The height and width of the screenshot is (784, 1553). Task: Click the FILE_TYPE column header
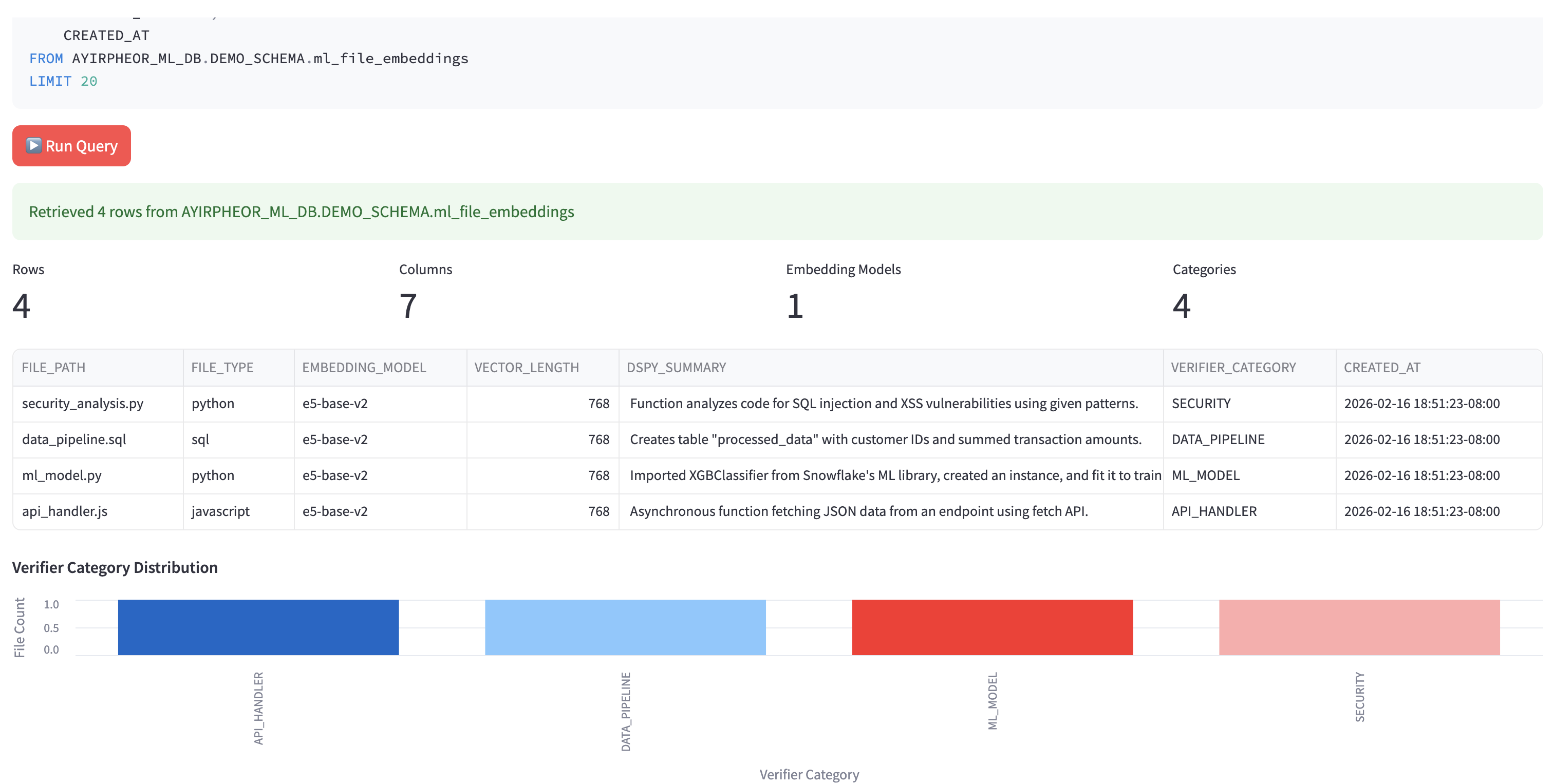pyautogui.click(x=222, y=367)
